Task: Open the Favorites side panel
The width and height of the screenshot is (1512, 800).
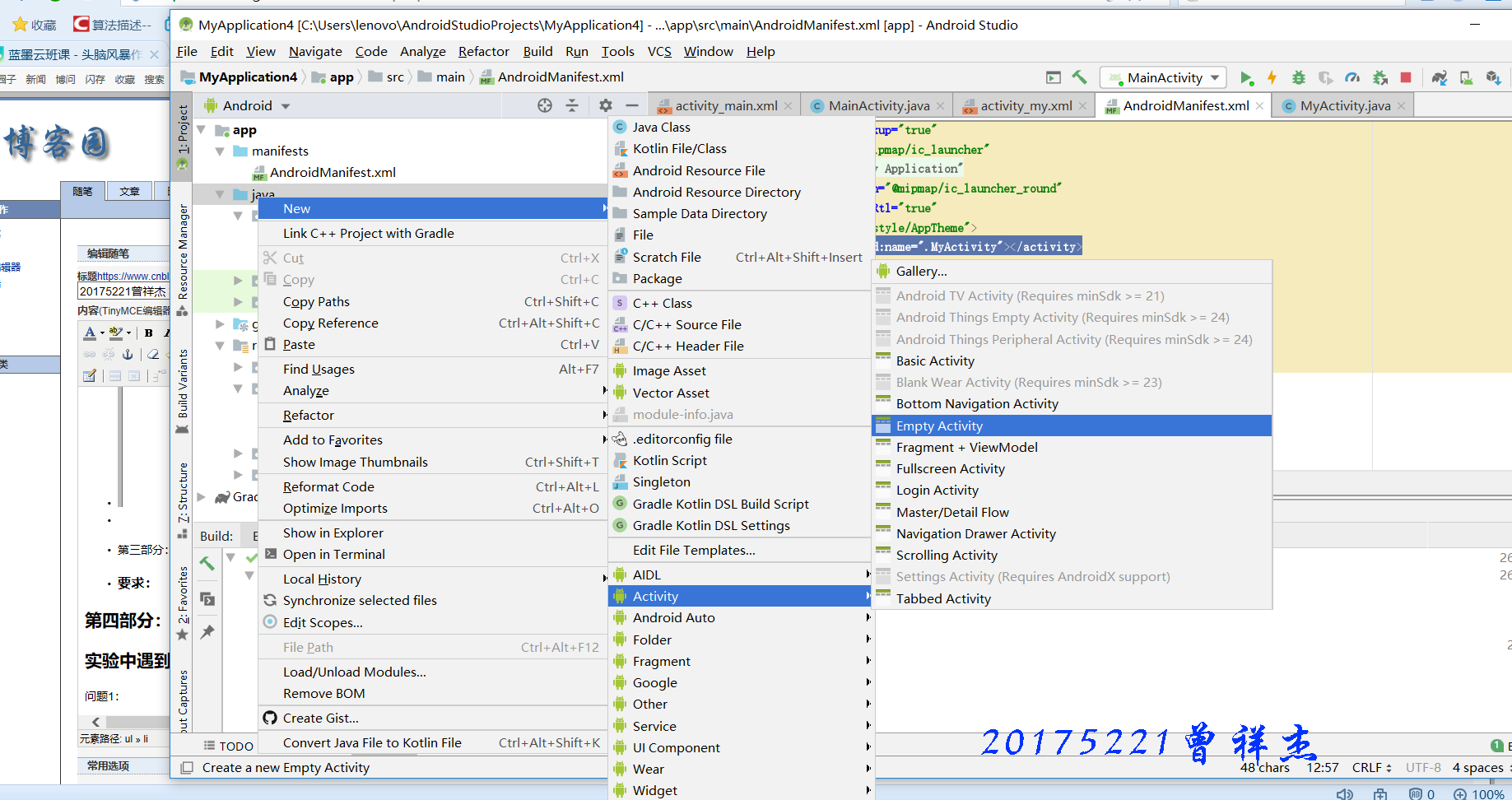Action: point(183,602)
